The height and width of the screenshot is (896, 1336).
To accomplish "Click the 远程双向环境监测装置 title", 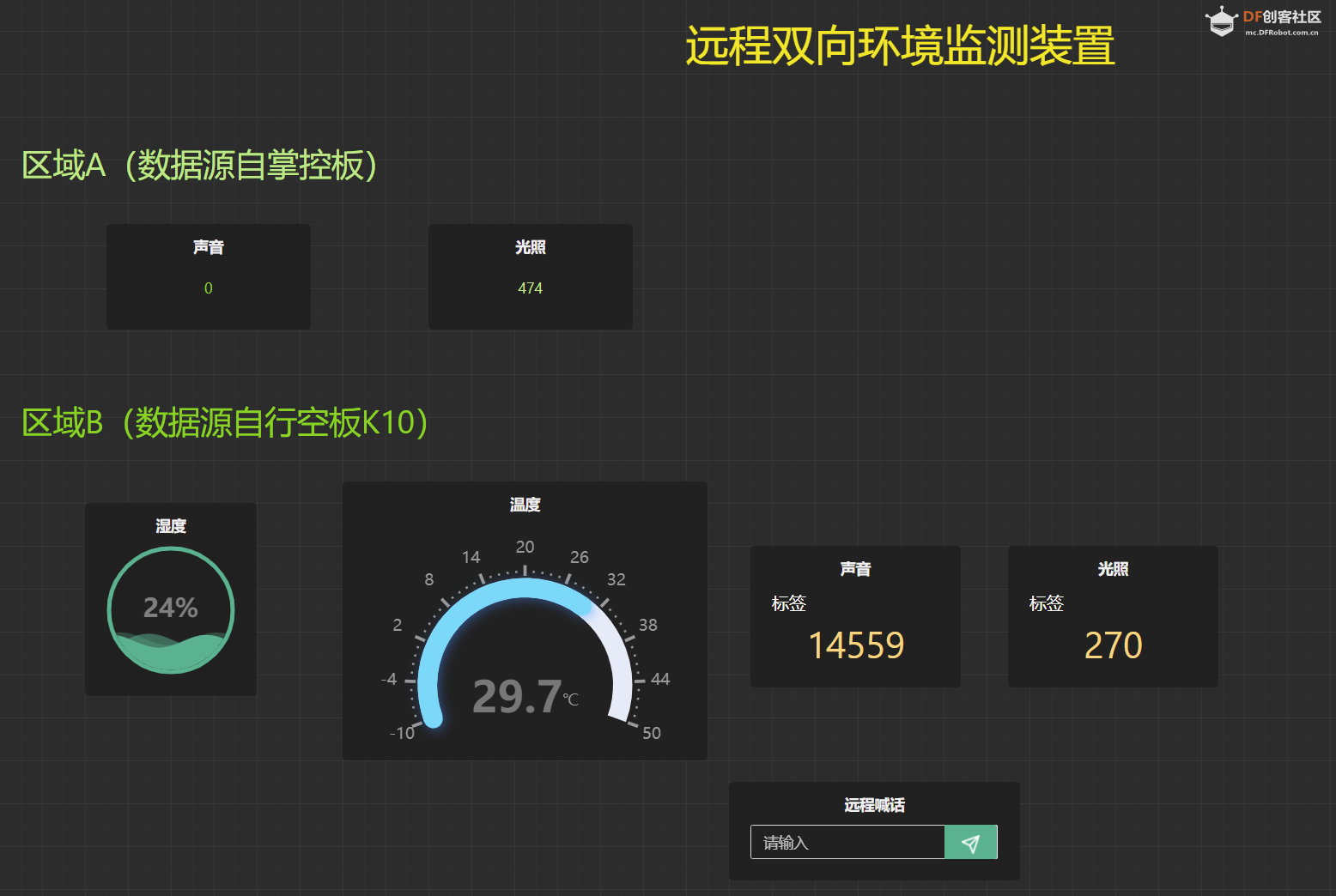I will [x=900, y=45].
